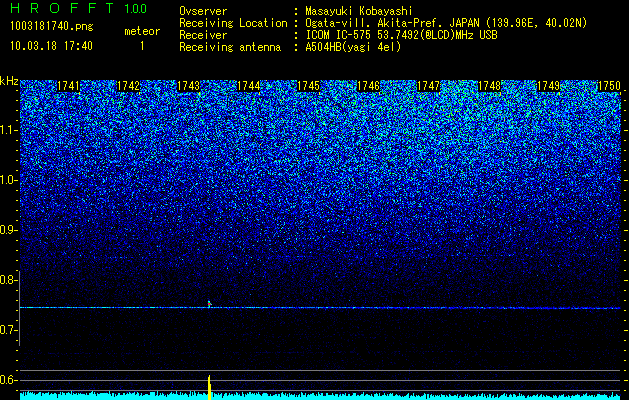Click the 1747 time marker
Viewport: 629px width, 400px height.
[x=429, y=86]
